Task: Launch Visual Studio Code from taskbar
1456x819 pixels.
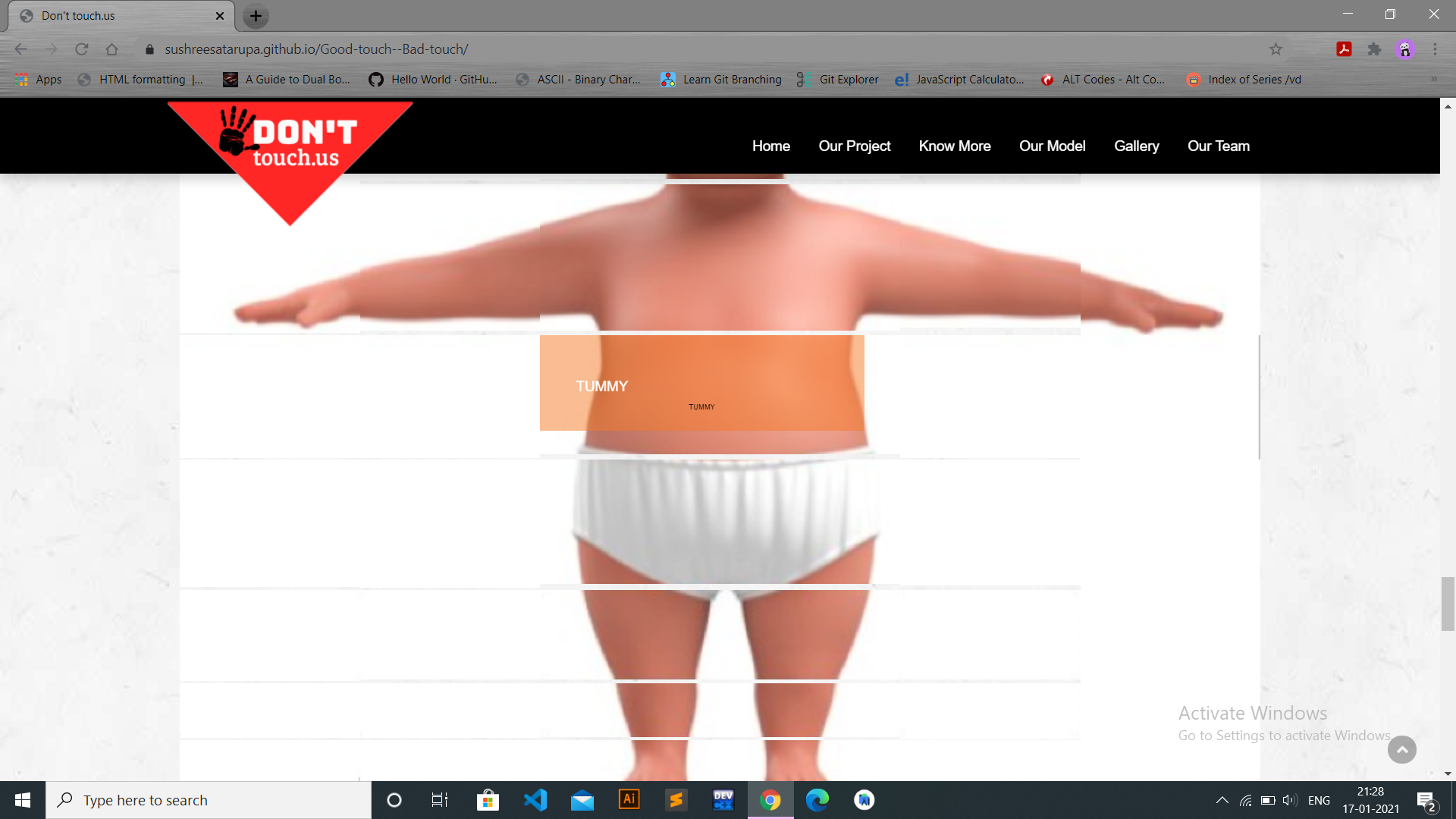Action: tap(535, 800)
